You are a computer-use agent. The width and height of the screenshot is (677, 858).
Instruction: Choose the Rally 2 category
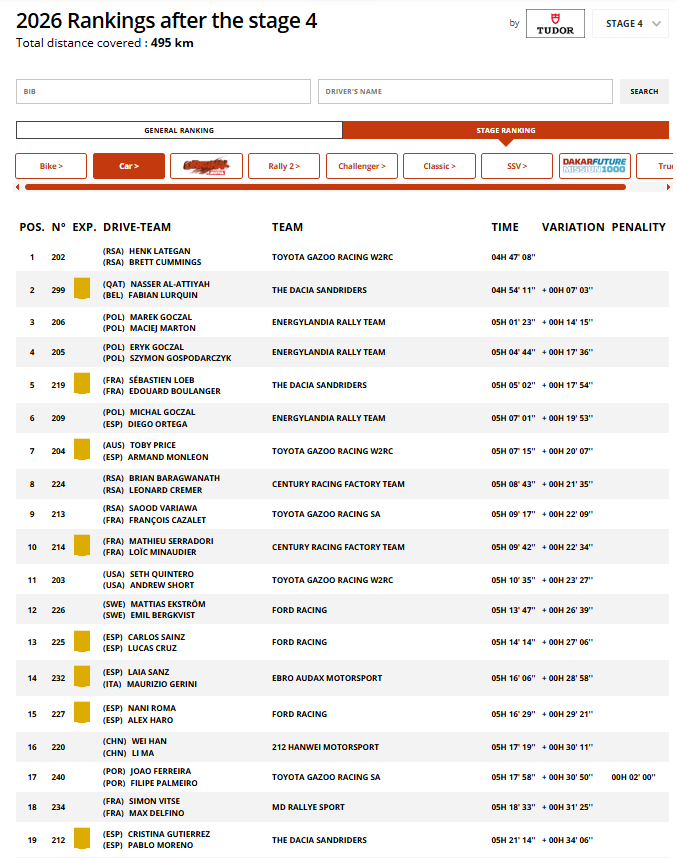(283, 166)
